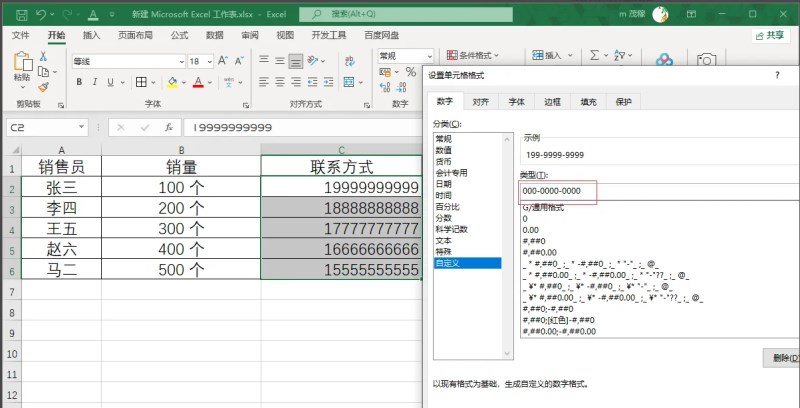
Task: Click the 共享 share button
Action: [770, 35]
